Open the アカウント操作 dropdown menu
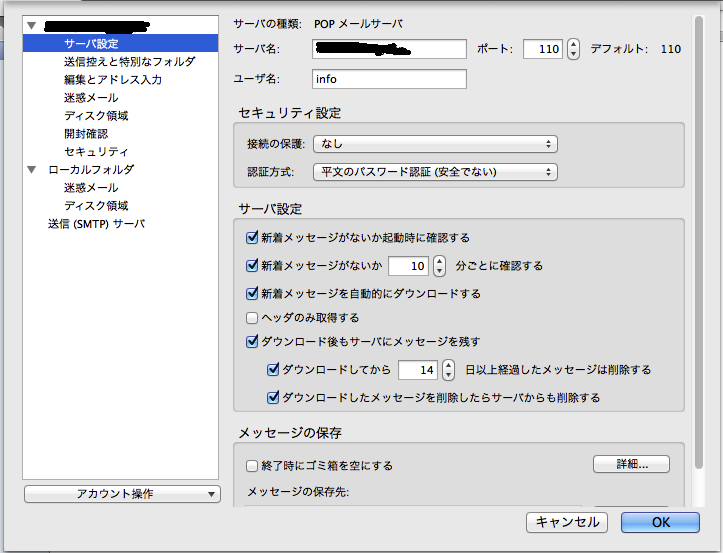The image size is (723, 553). (121, 494)
